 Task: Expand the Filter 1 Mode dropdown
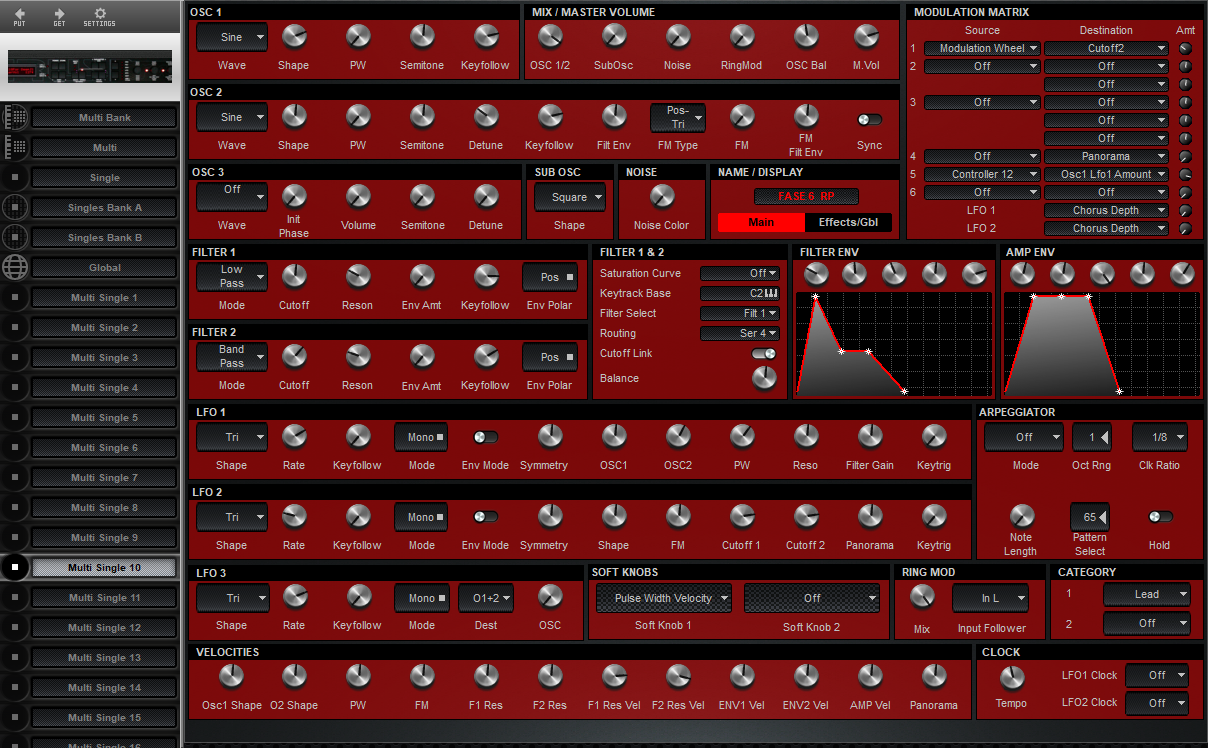tap(232, 276)
